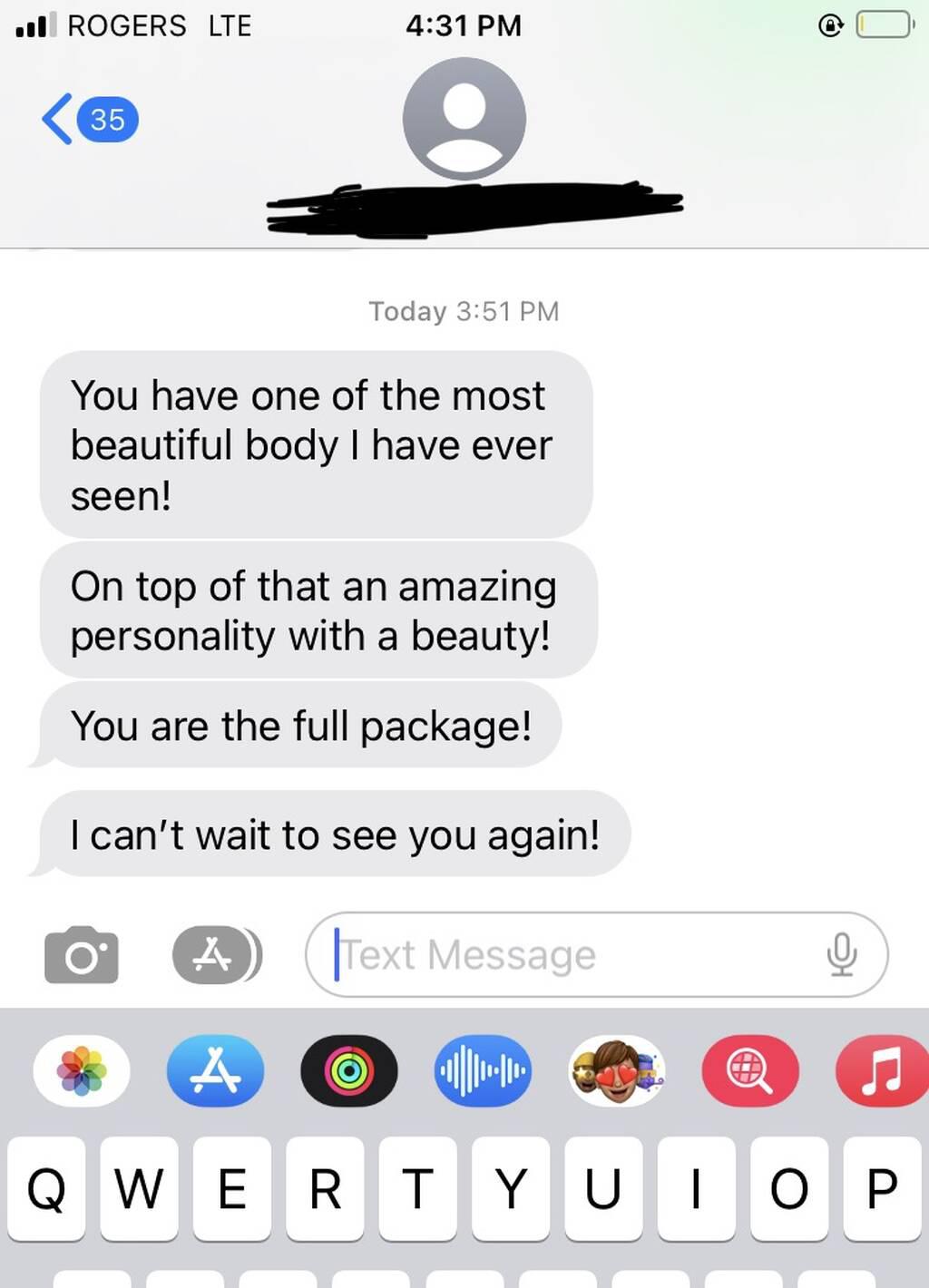This screenshot has height=1288, width=929.
Task: Tap the Q key on keyboard
Action: pyautogui.click(x=46, y=1189)
